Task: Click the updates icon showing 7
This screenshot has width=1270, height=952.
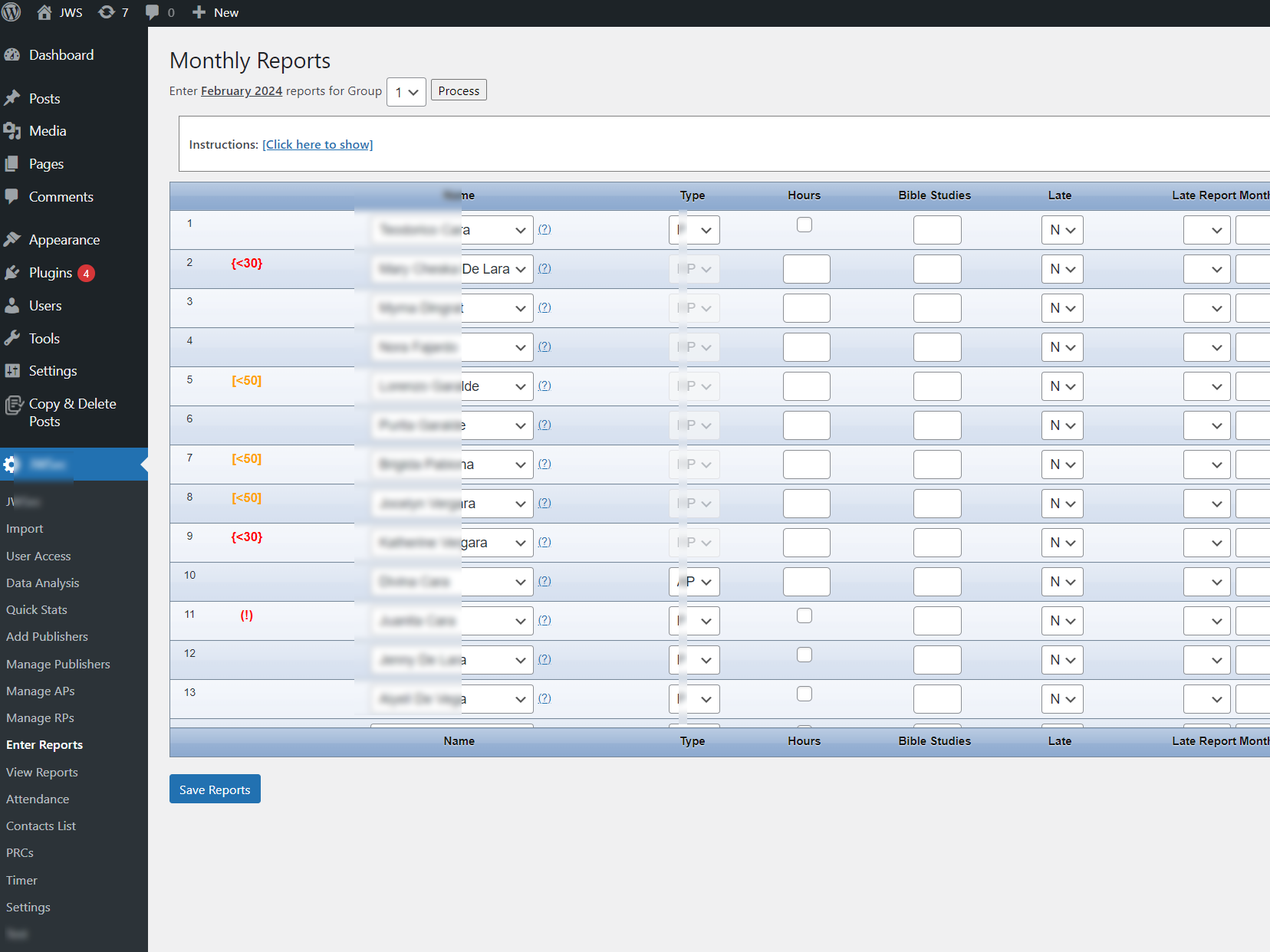Action: [x=107, y=12]
